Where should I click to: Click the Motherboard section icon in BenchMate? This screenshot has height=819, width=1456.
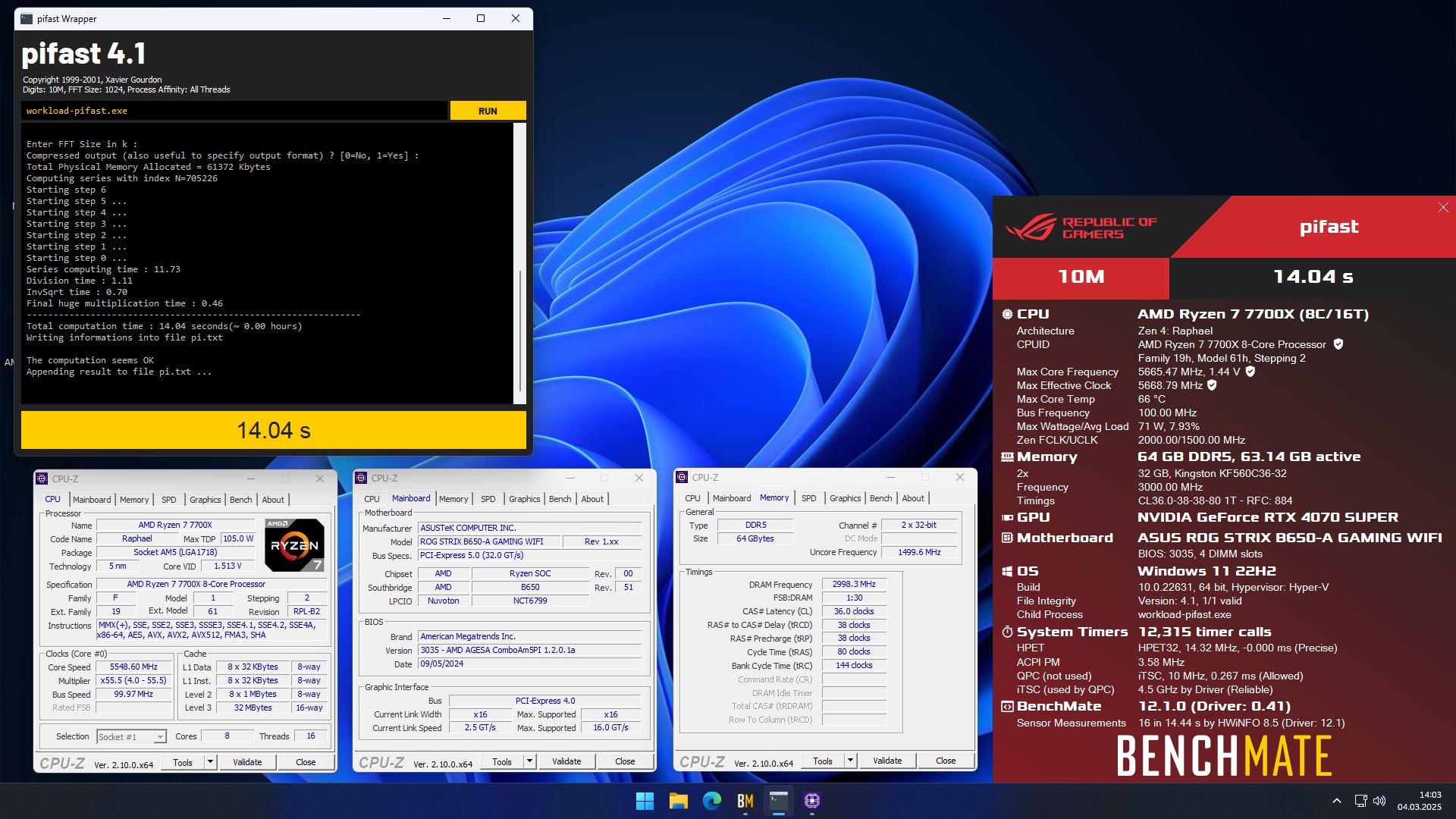(1007, 538)
